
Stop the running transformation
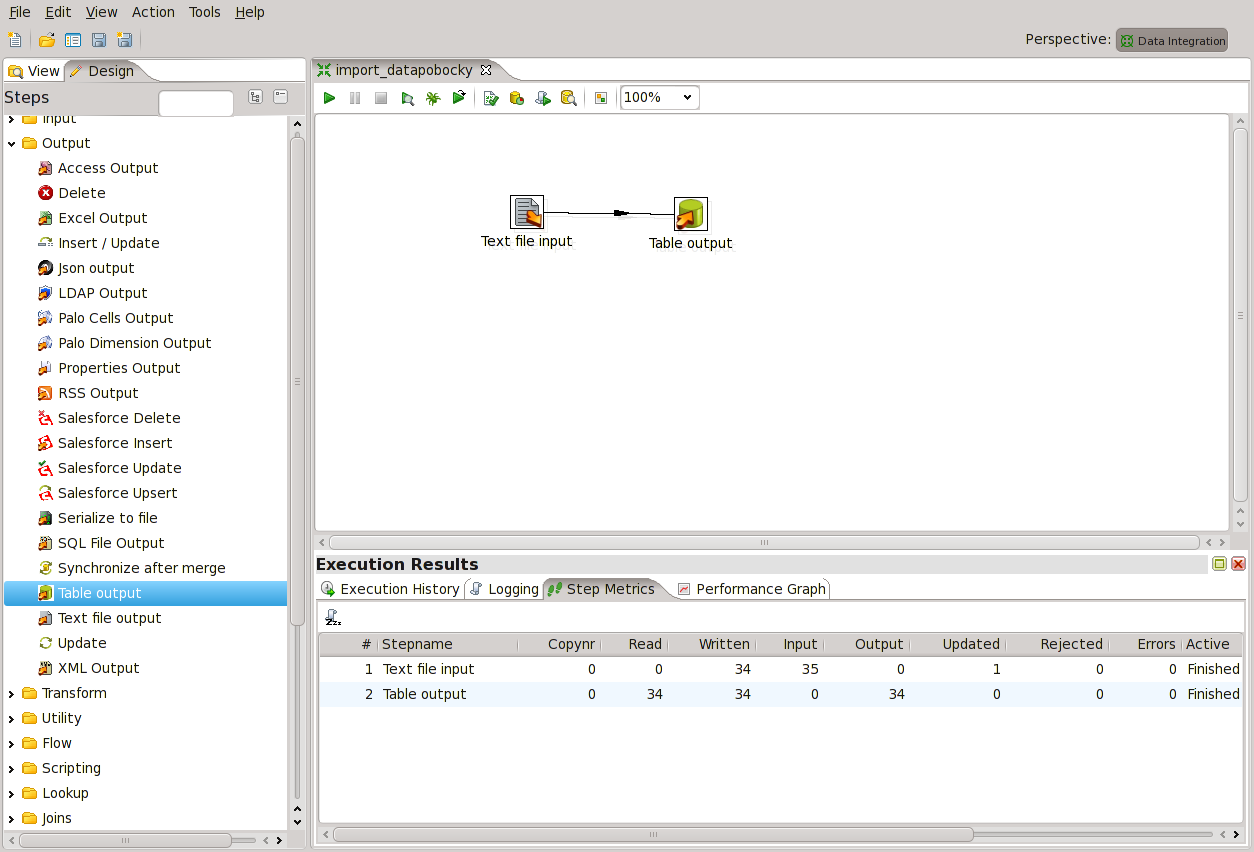pyautogui.click(x=381, y=98)
